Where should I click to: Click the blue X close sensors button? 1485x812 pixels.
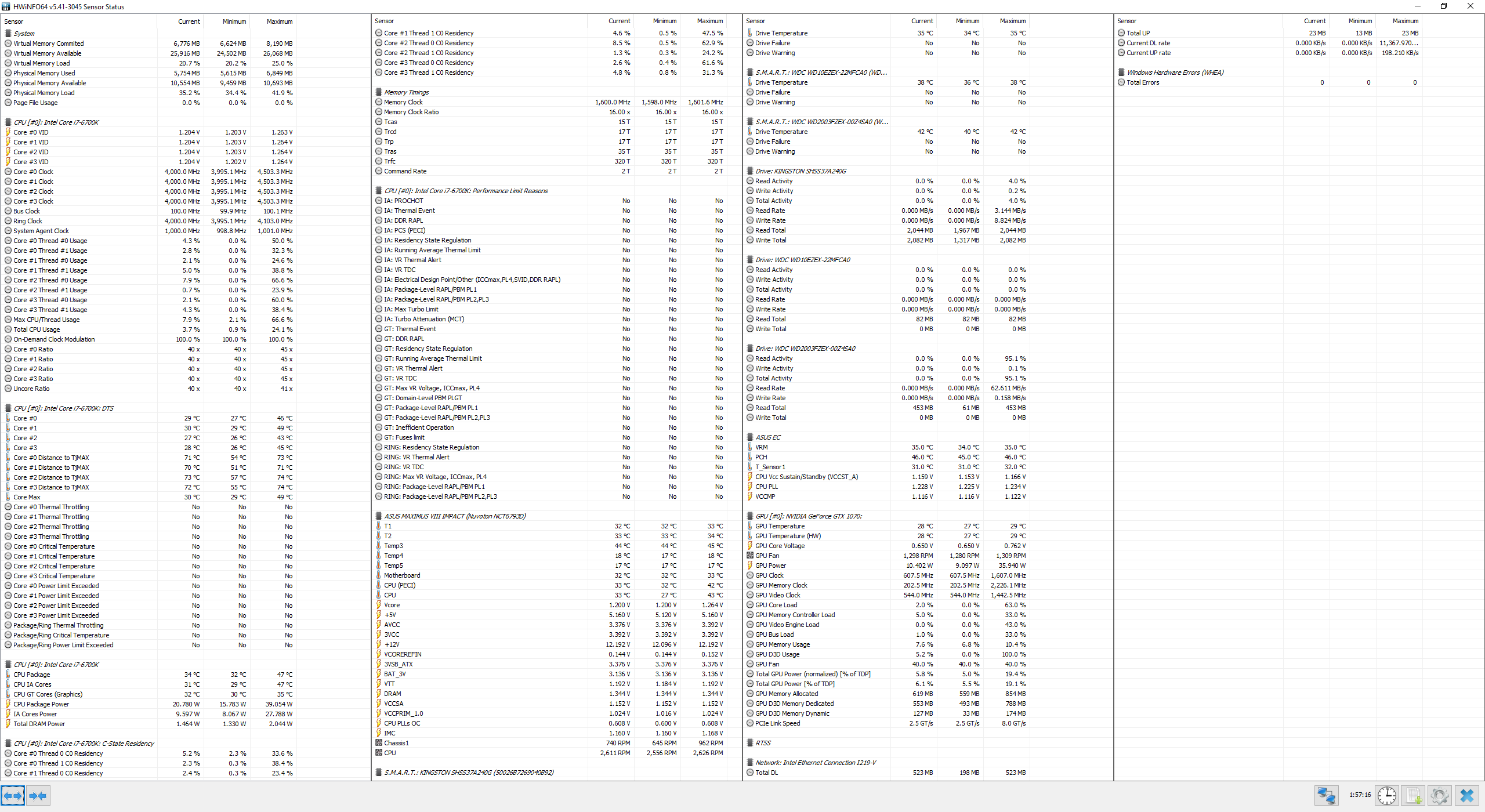point(1467,795)
